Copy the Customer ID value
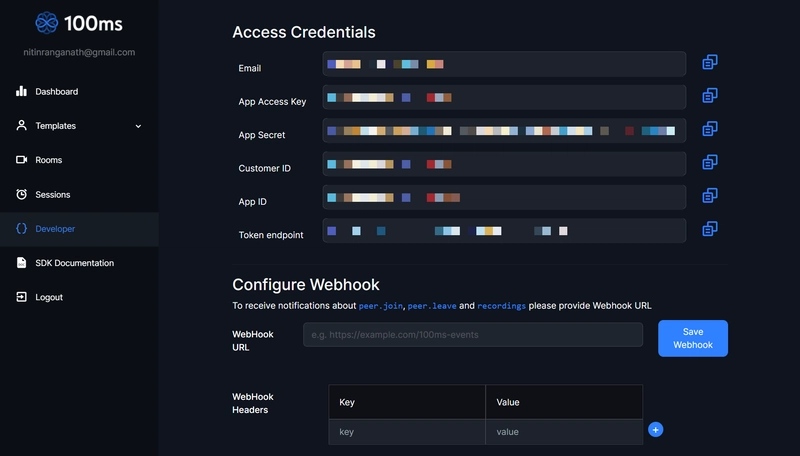 coord(710,162)
